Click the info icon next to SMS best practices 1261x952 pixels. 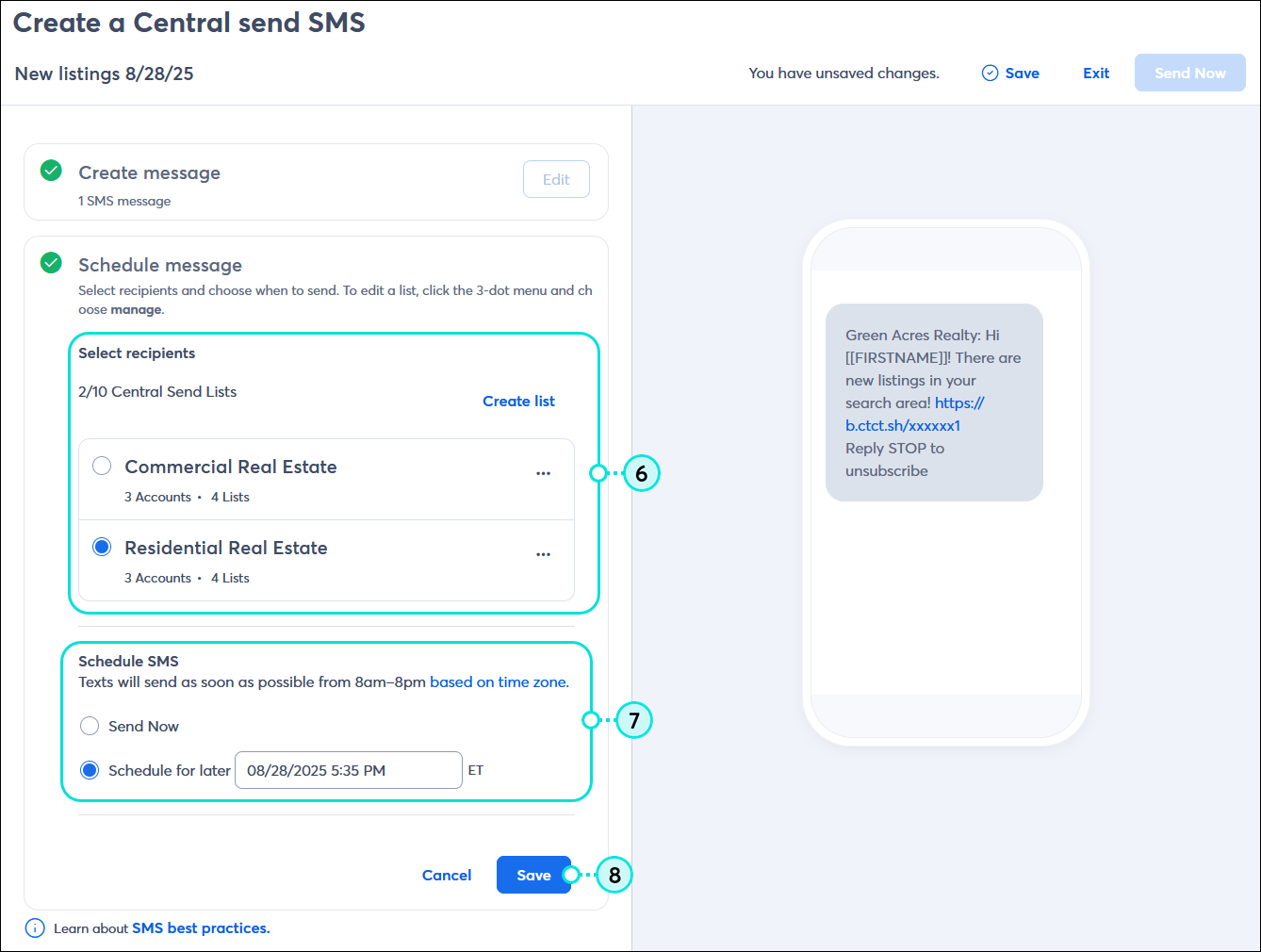point(35,927)
